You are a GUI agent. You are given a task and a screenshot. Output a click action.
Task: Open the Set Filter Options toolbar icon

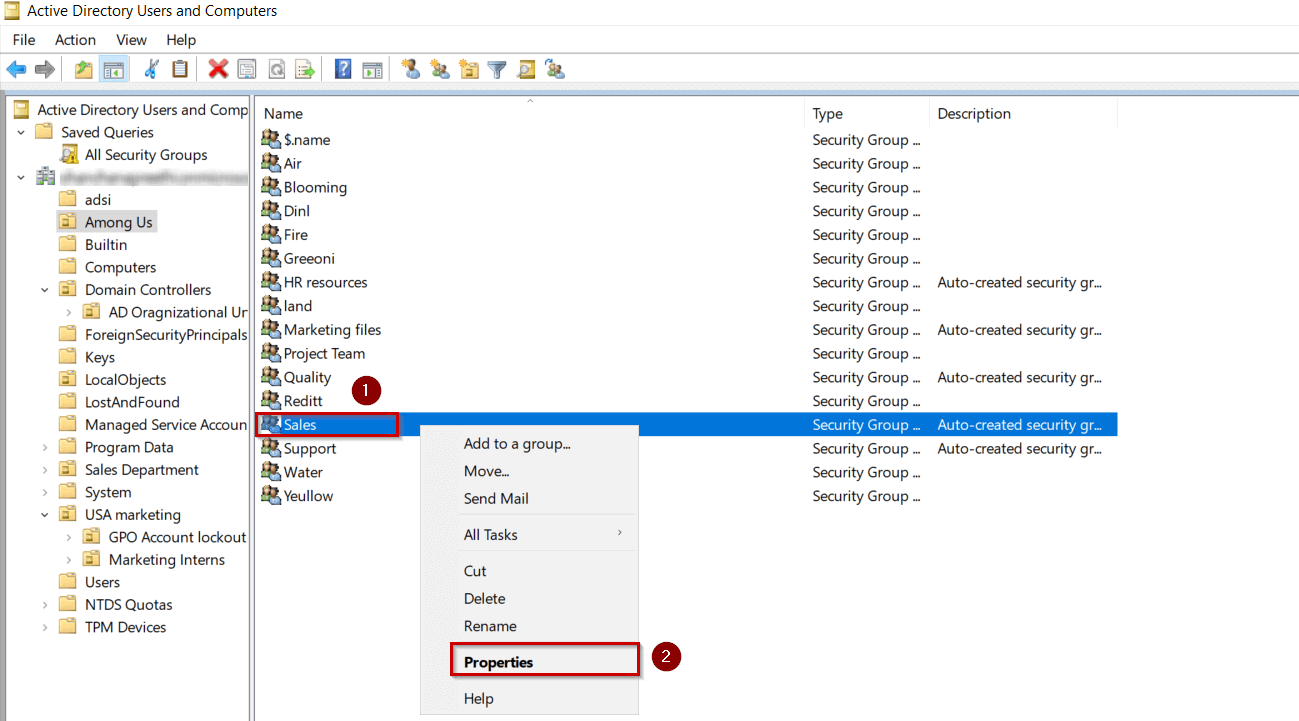496,69
